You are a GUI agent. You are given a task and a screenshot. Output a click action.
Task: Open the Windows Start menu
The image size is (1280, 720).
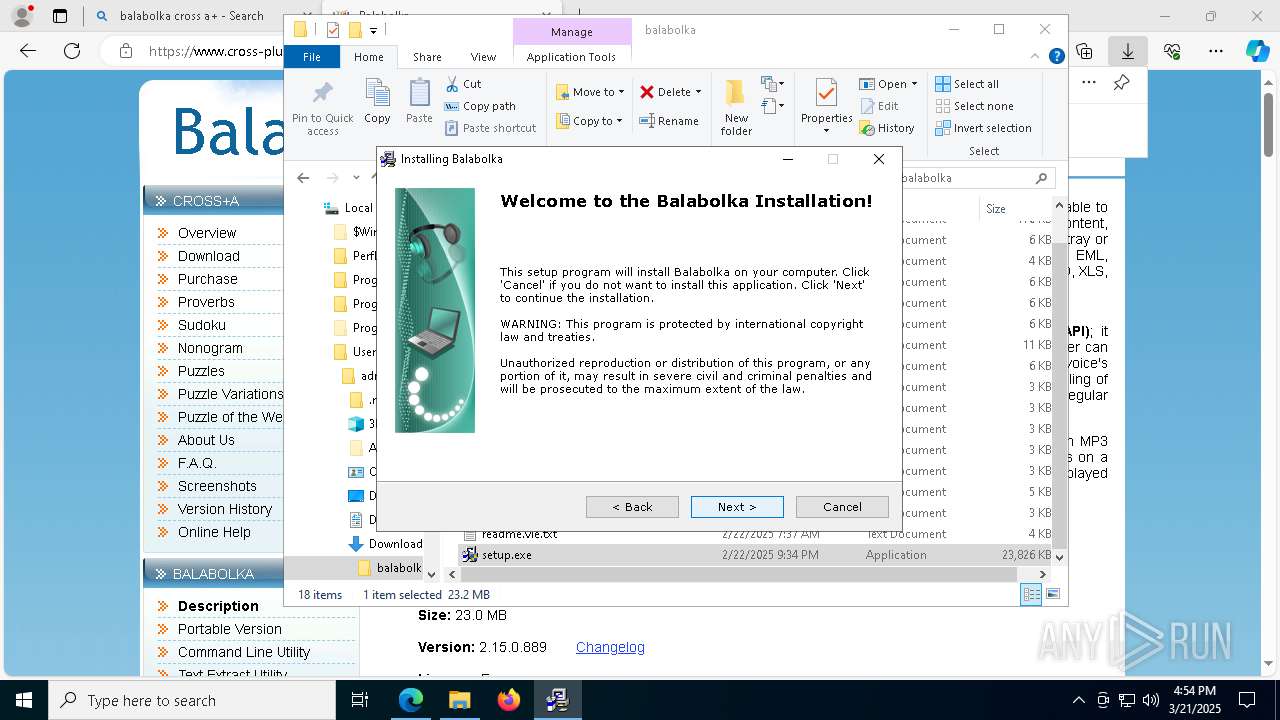(24, 700)
